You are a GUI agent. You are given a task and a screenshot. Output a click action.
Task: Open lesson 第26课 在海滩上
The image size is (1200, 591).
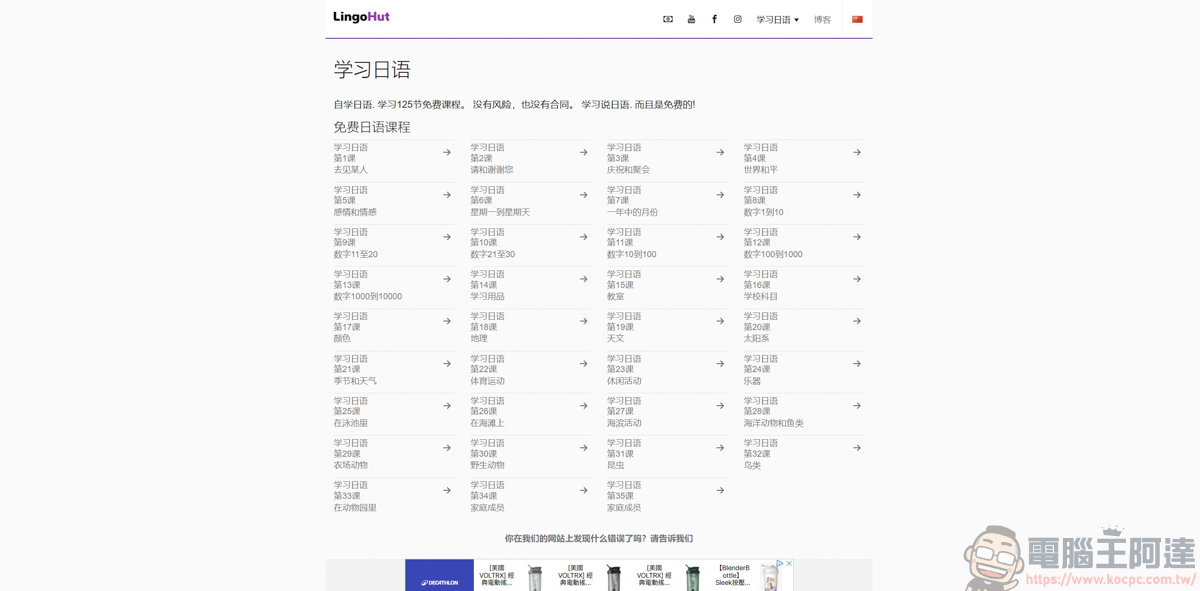point(529,412)
